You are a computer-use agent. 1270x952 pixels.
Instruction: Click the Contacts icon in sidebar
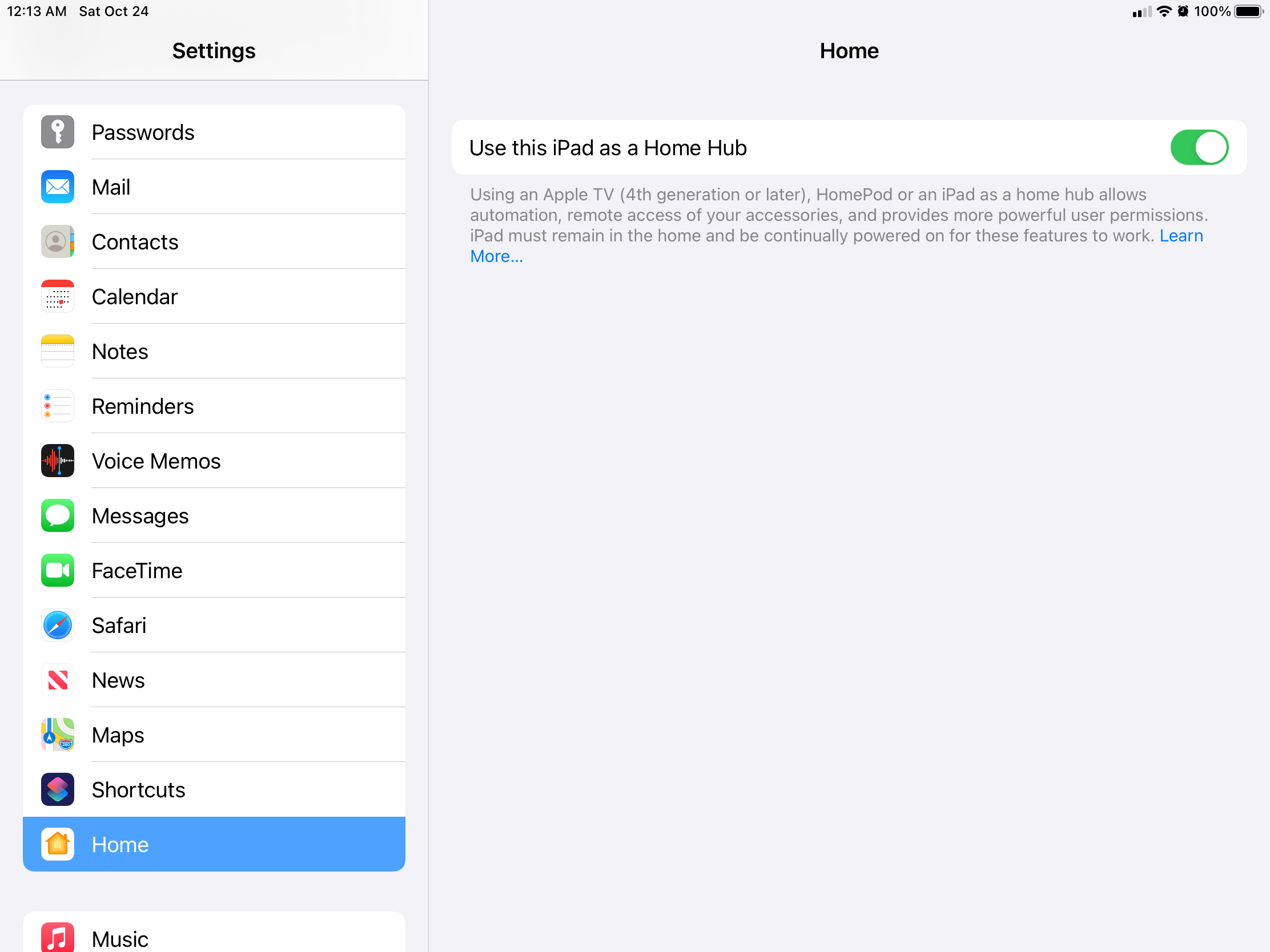[57, 241]
